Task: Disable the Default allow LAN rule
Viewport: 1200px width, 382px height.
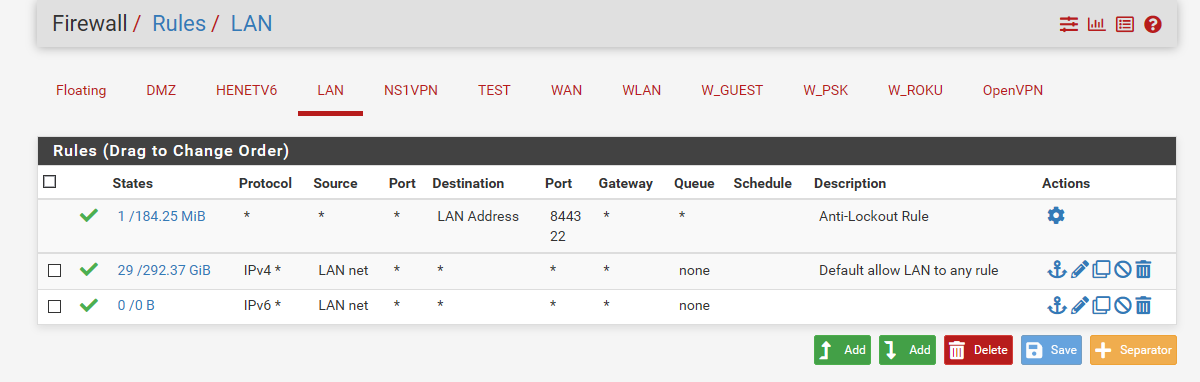Action: [x=1123, y=270]
